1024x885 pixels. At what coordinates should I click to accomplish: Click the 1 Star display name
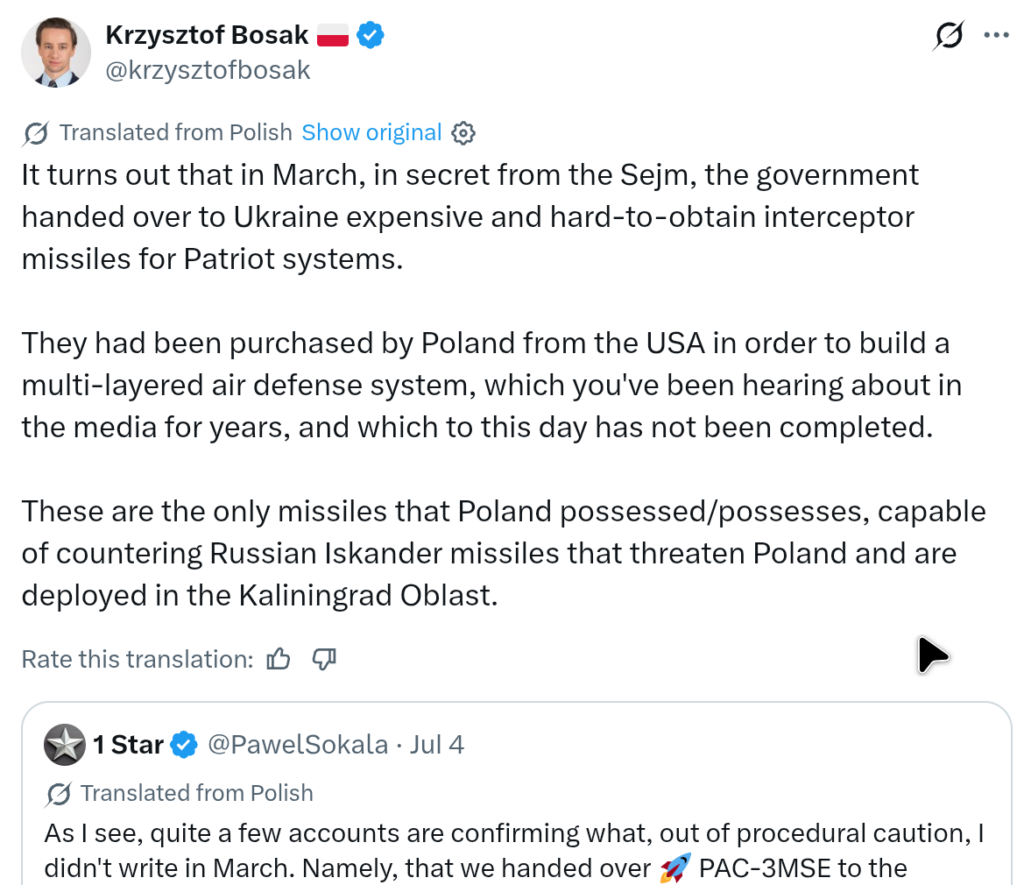tap(128, 745)
